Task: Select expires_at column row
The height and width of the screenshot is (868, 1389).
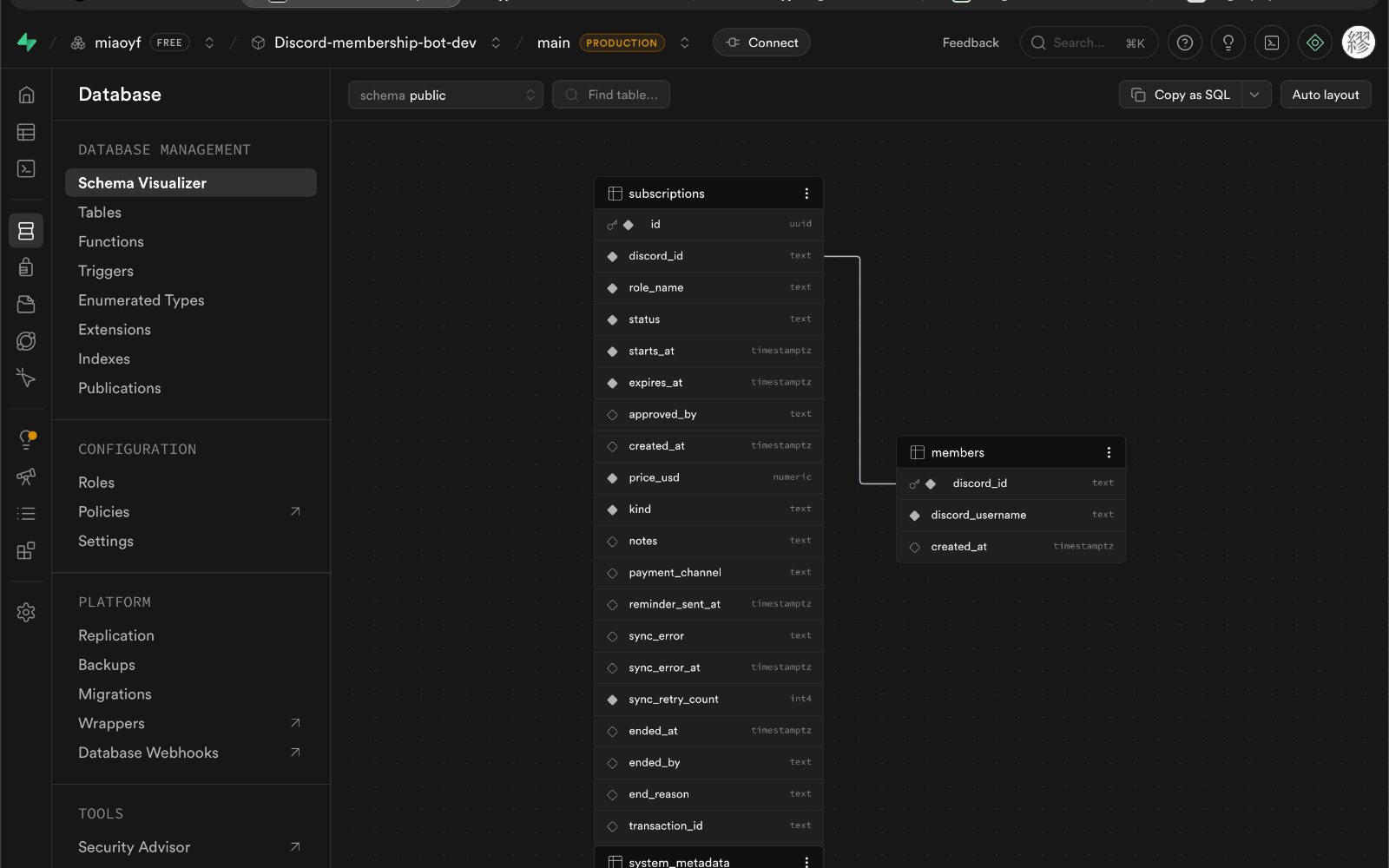Action: tap(708, 383)
